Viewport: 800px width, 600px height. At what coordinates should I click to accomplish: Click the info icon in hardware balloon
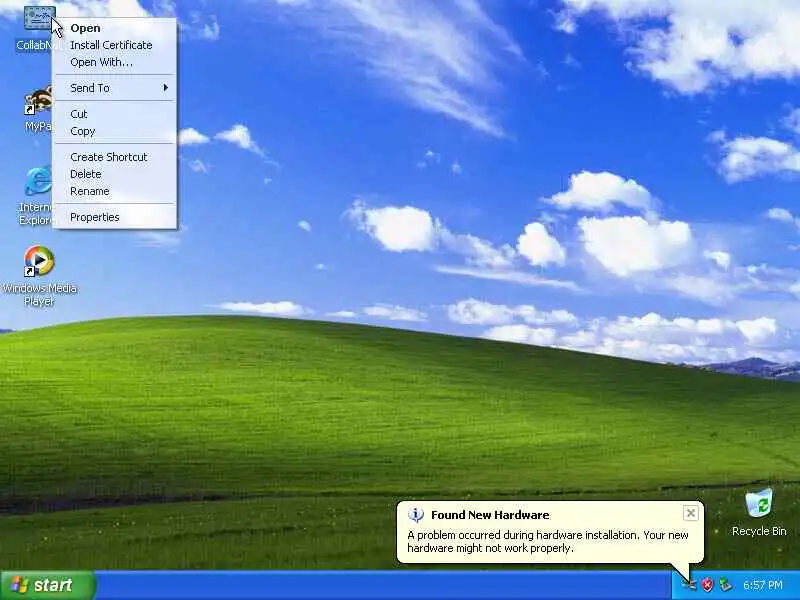click(416, 515)
